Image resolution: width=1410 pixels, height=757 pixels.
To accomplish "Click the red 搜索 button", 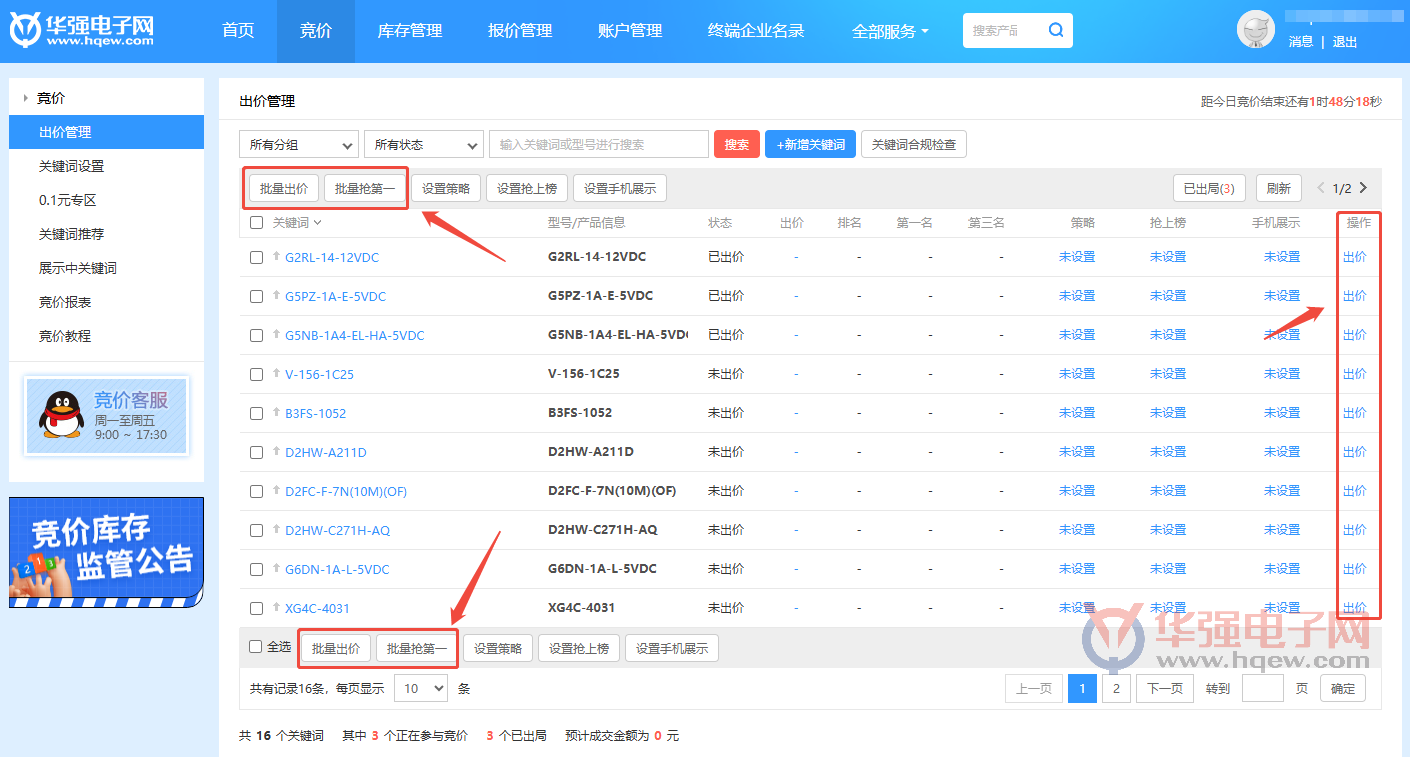I will pyautogui.click(x=736, y=145).
